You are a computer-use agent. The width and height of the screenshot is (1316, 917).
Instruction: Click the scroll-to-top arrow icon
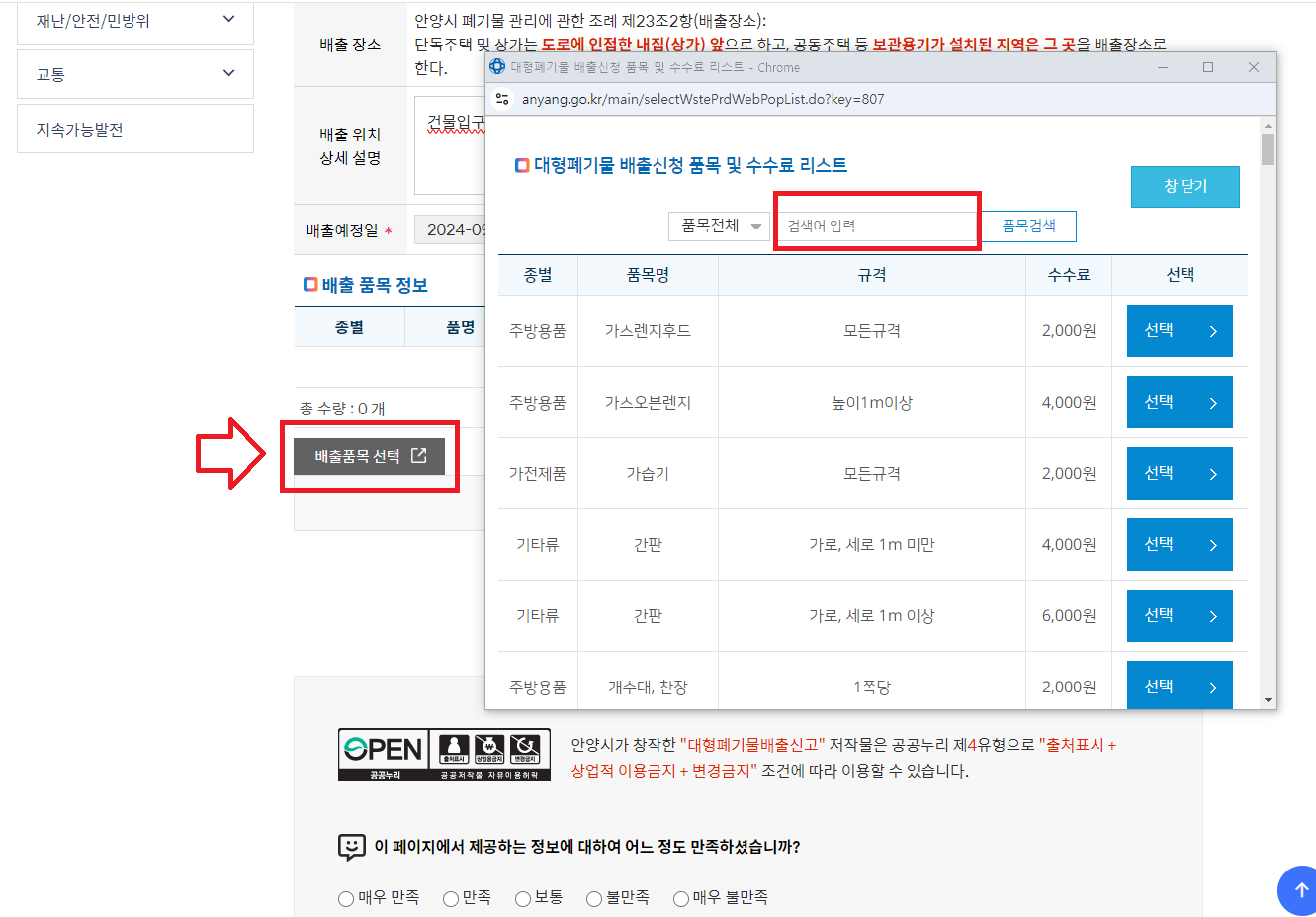tap(1298, 890)
